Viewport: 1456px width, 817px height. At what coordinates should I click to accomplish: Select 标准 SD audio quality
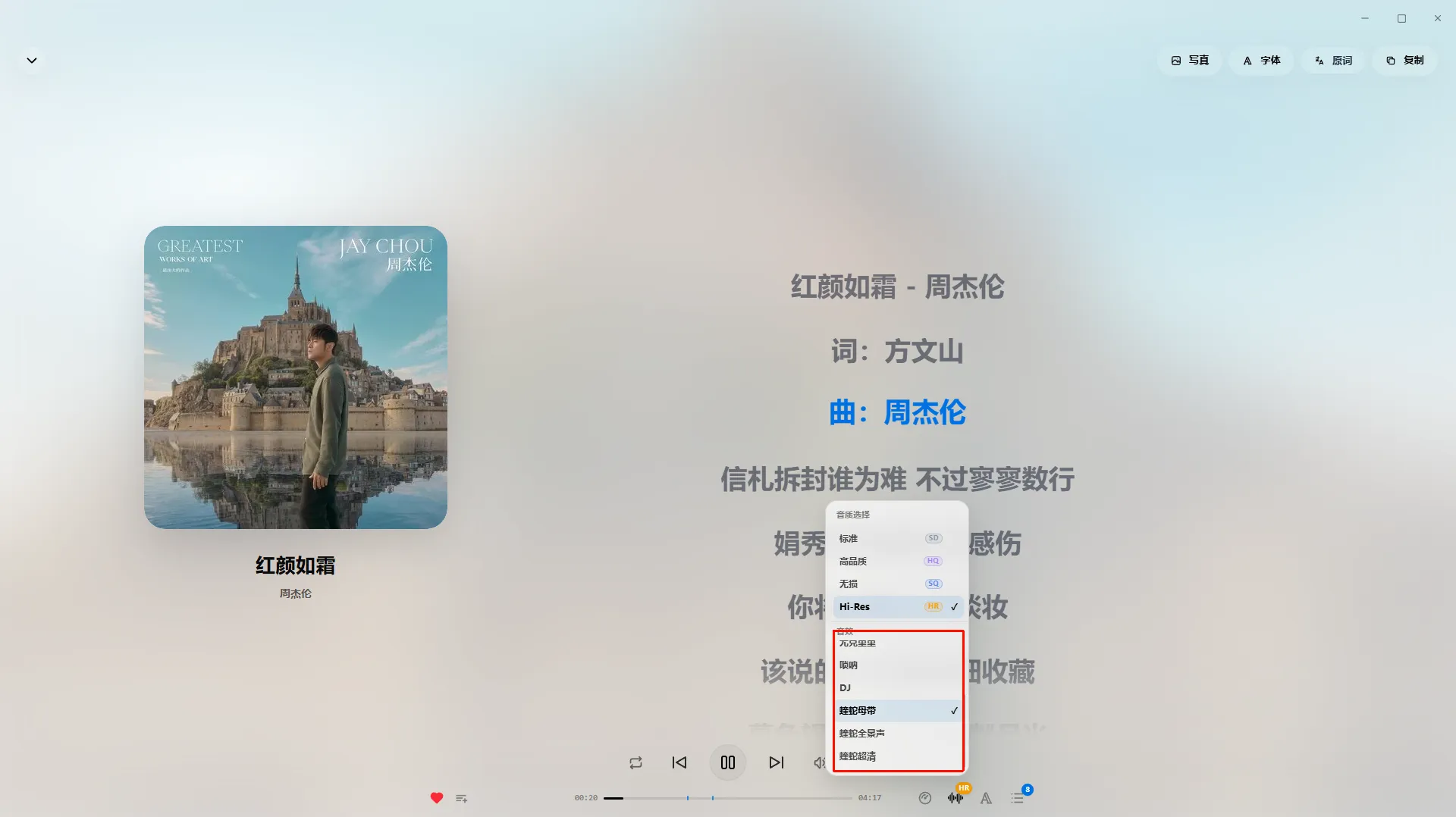pos(898,539)
